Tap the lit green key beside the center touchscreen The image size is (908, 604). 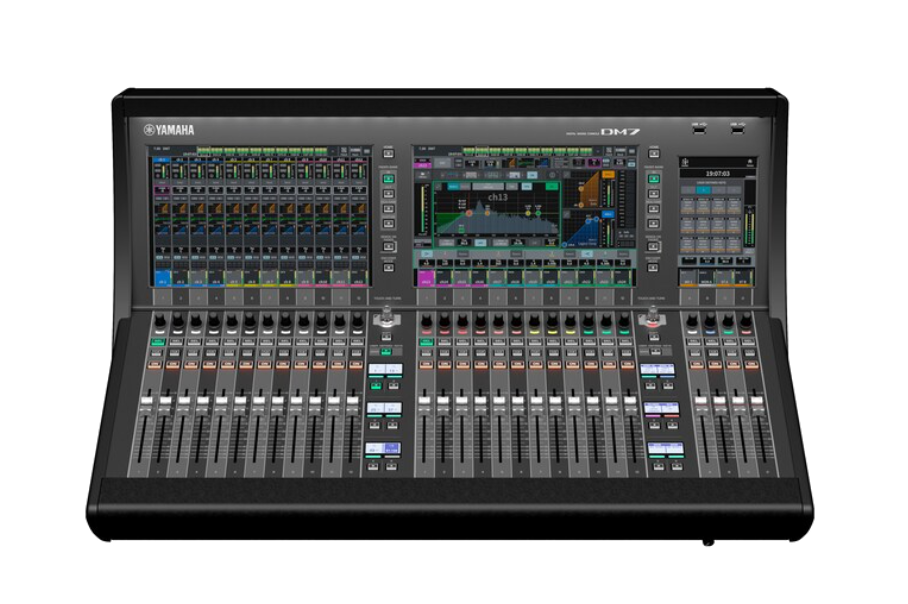coord(654,178)
